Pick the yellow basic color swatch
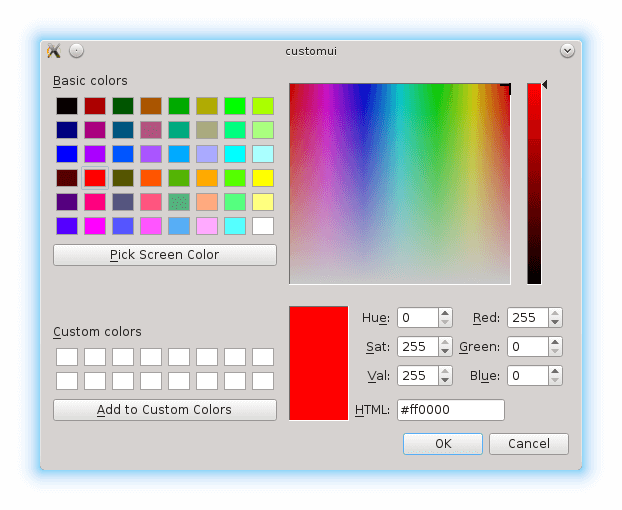Image resolution: width=622 pixels, height=510 pixels. point(263,178)
